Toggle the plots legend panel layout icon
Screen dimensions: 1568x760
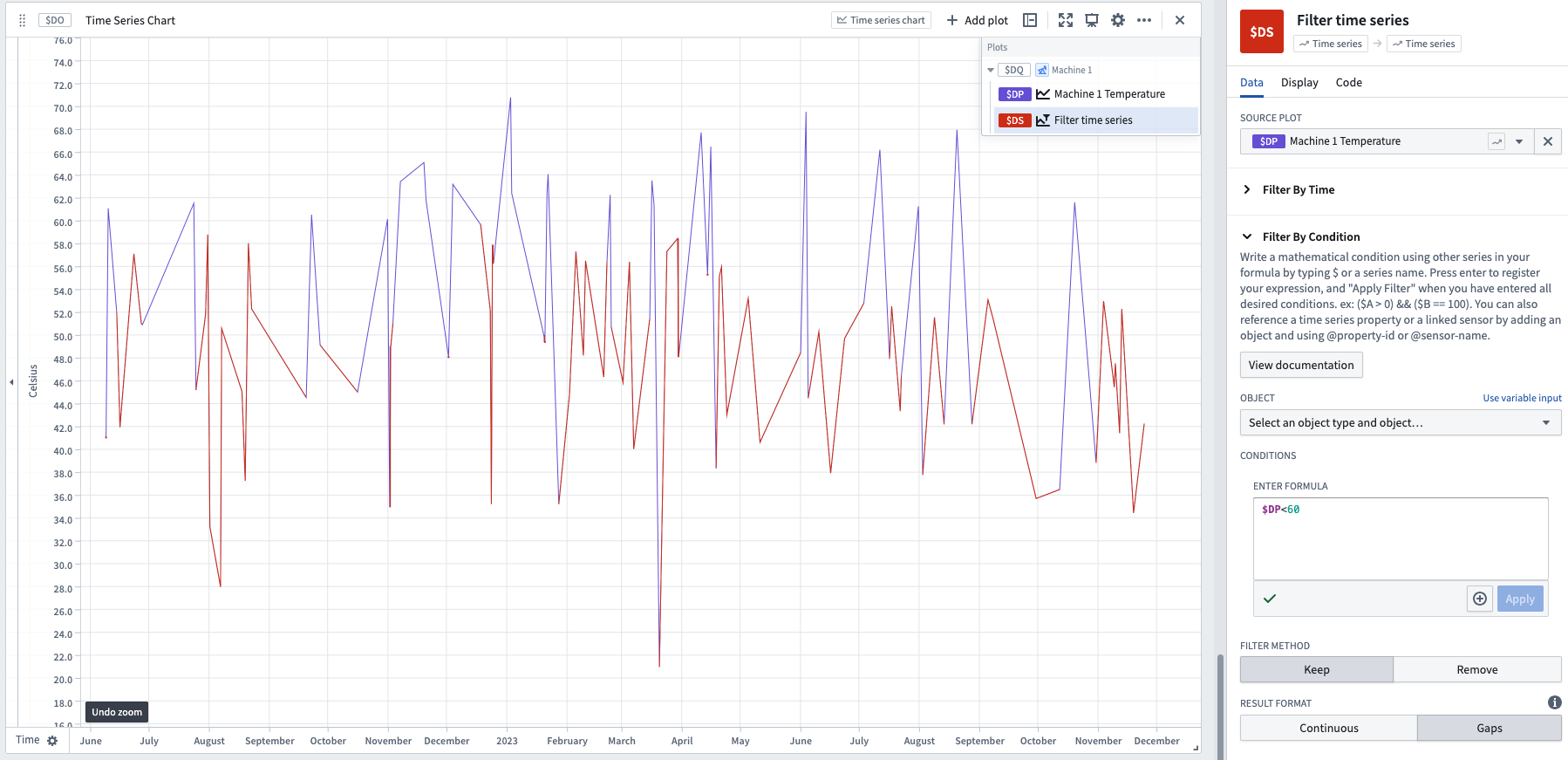pos(1030,20)
